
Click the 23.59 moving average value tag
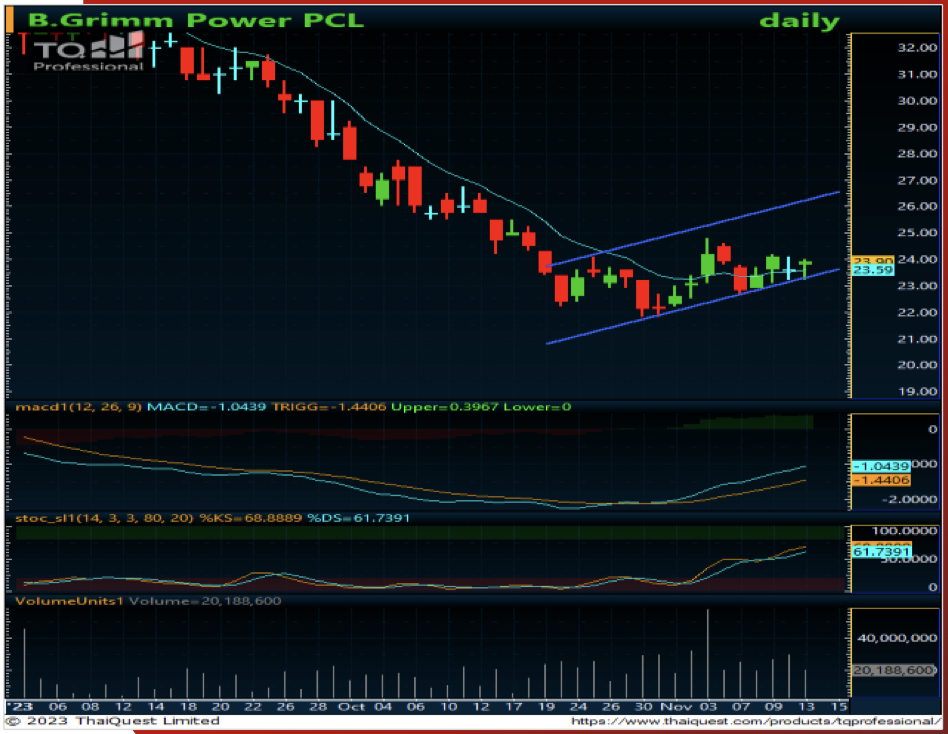click(x=872, y=270)
